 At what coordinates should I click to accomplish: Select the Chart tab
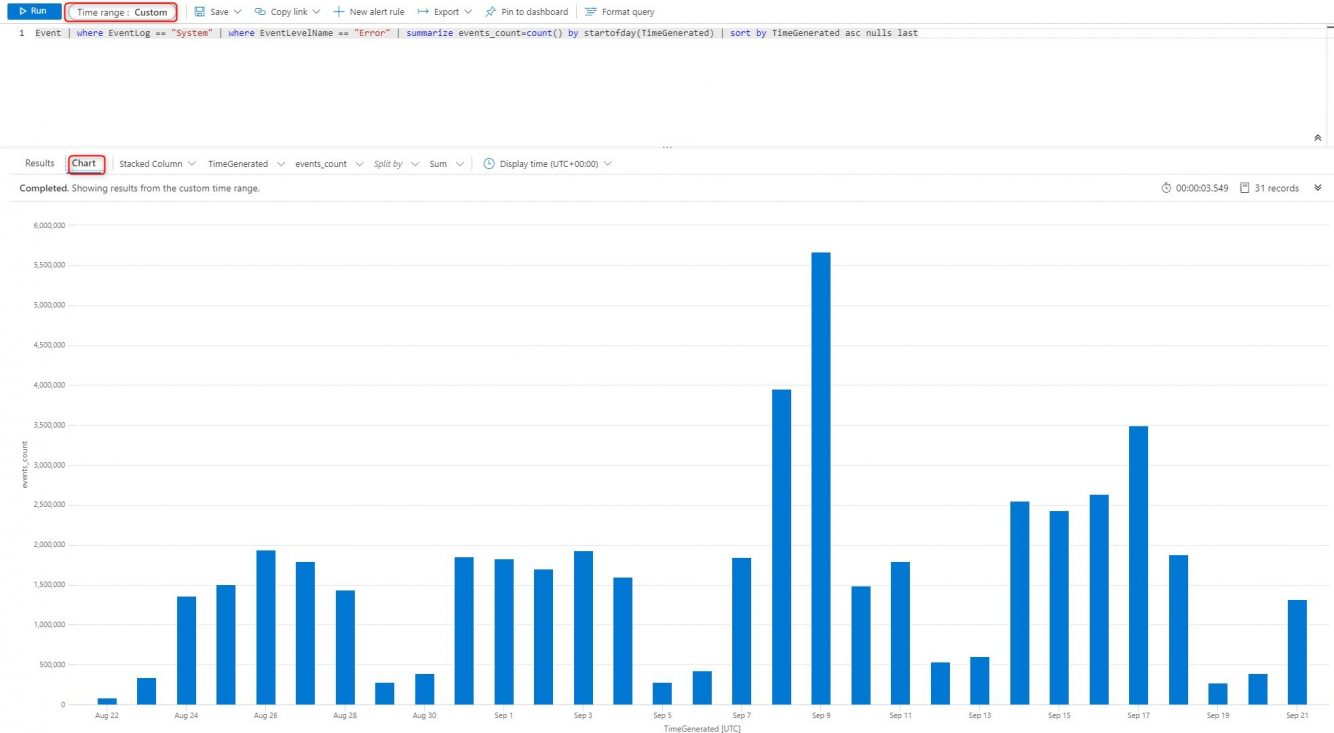click(x=83, y=163)
